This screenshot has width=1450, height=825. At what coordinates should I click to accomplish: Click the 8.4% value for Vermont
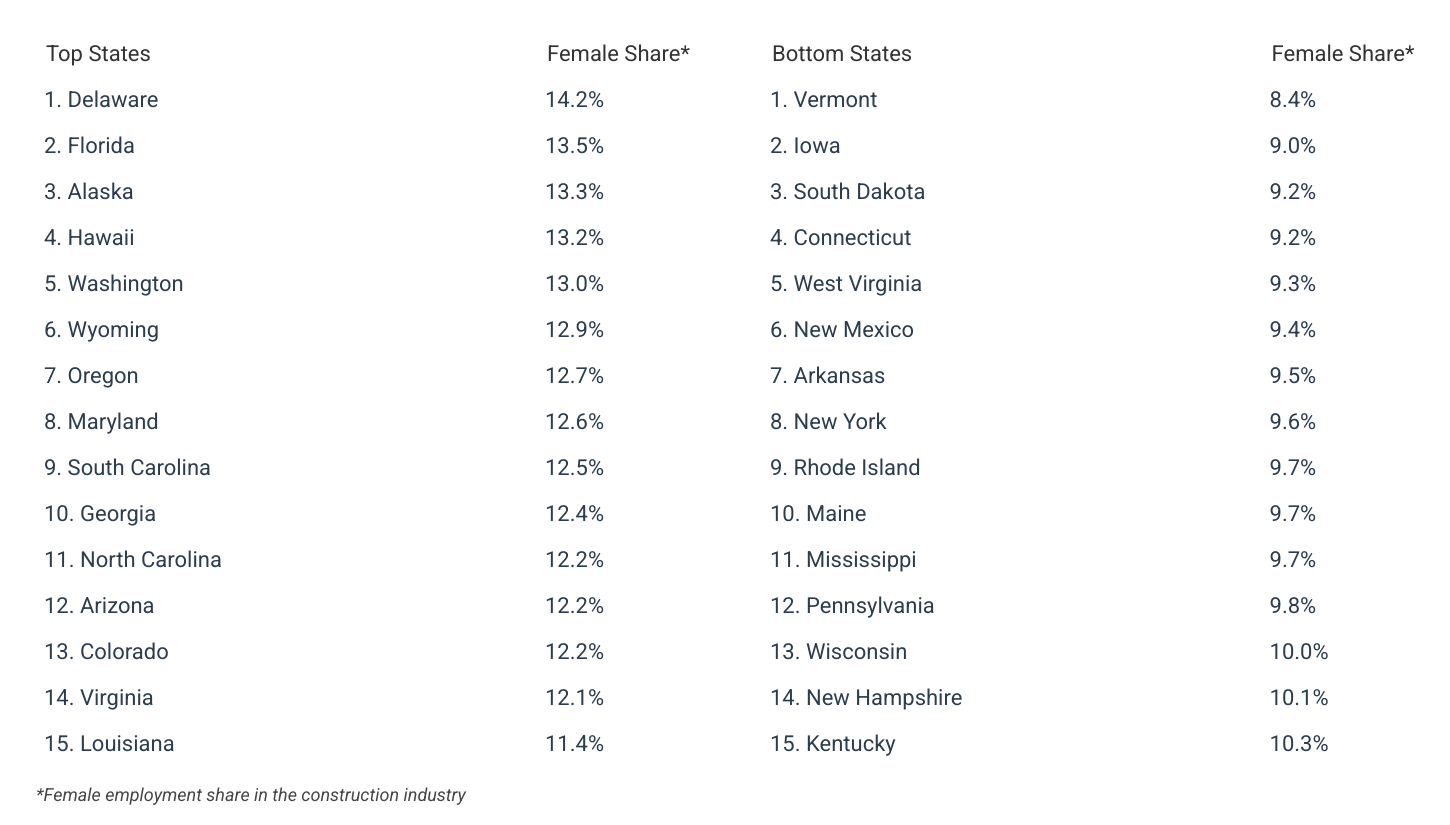coord(1292,100)
